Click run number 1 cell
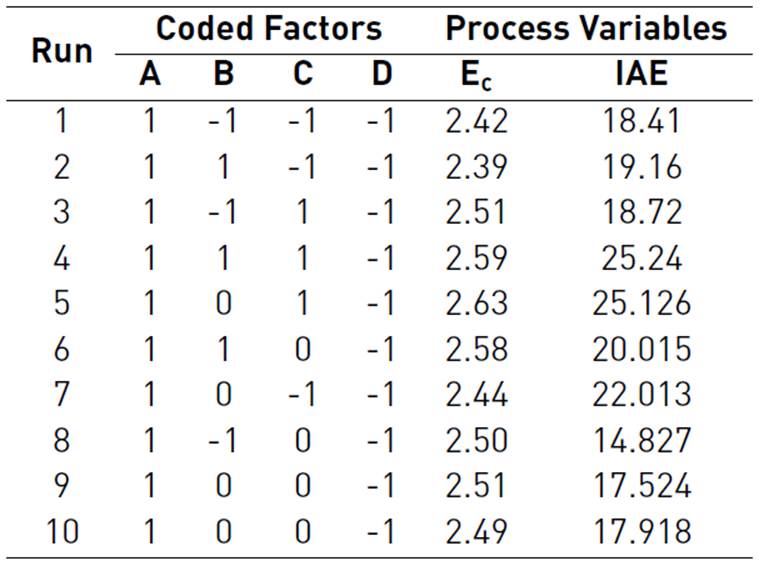Screen dimensions: 759x566 (62, 122)
